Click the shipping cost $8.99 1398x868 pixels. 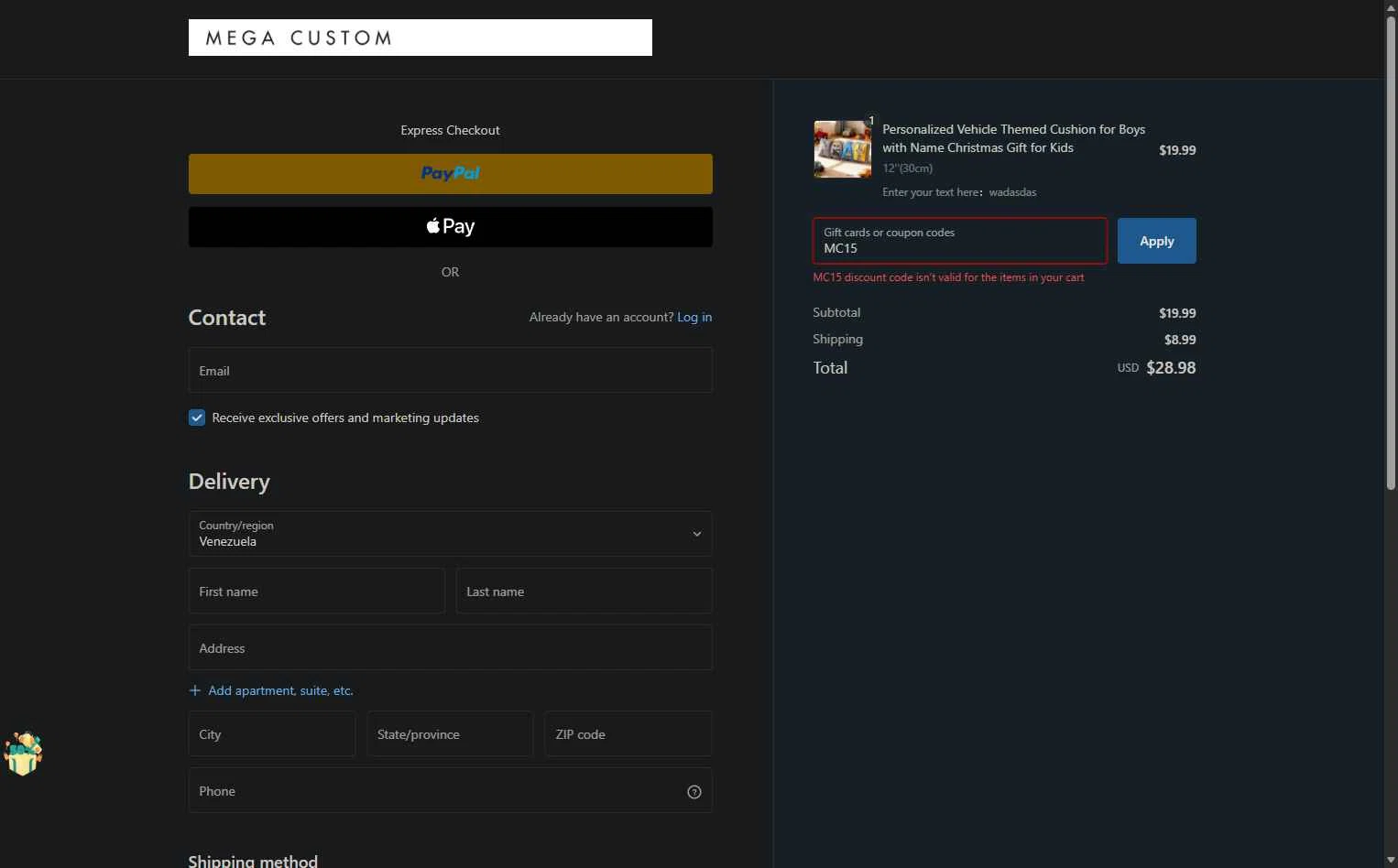[x=1180, y=340]
